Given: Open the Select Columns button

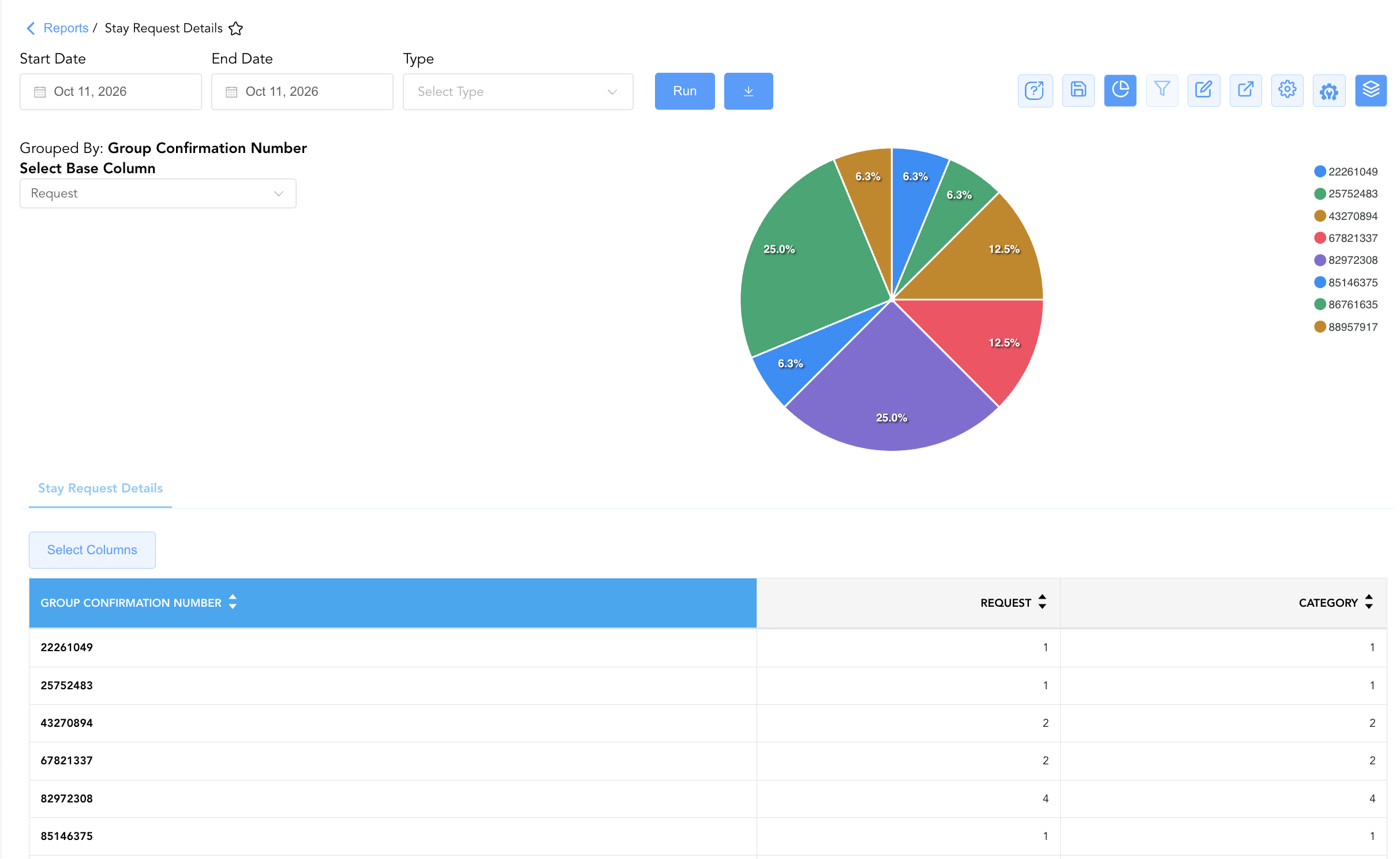Looking at the screenshot, I should 92,550.
